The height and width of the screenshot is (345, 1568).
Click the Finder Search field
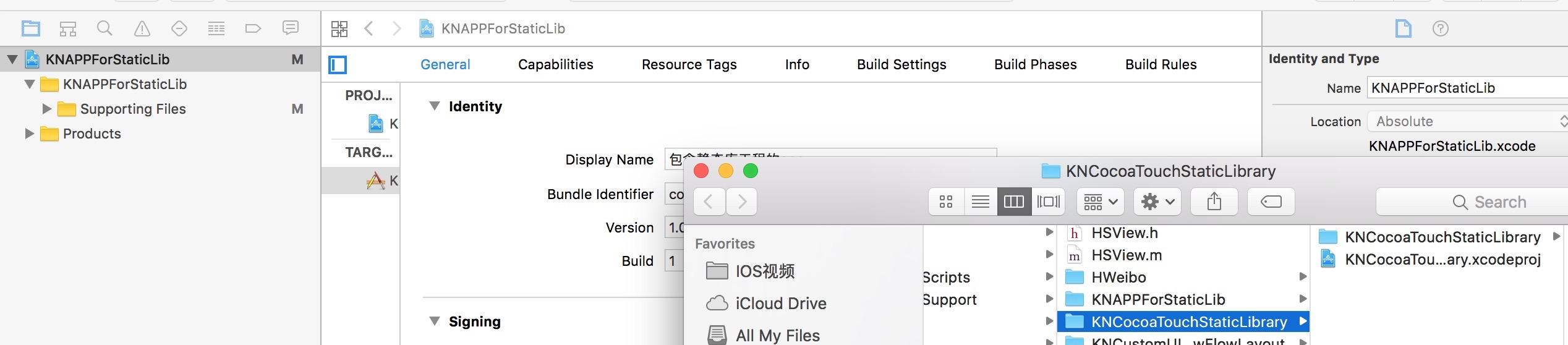pos(1472,202)
